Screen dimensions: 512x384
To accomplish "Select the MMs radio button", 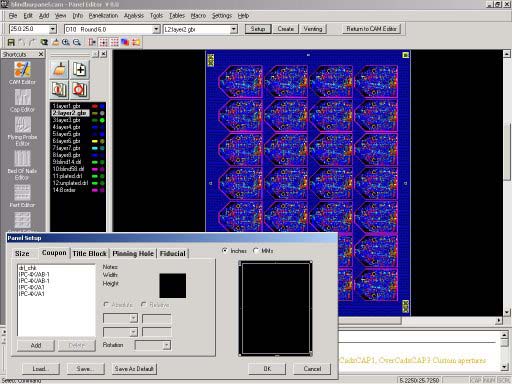I will click(x=256, y=251).
